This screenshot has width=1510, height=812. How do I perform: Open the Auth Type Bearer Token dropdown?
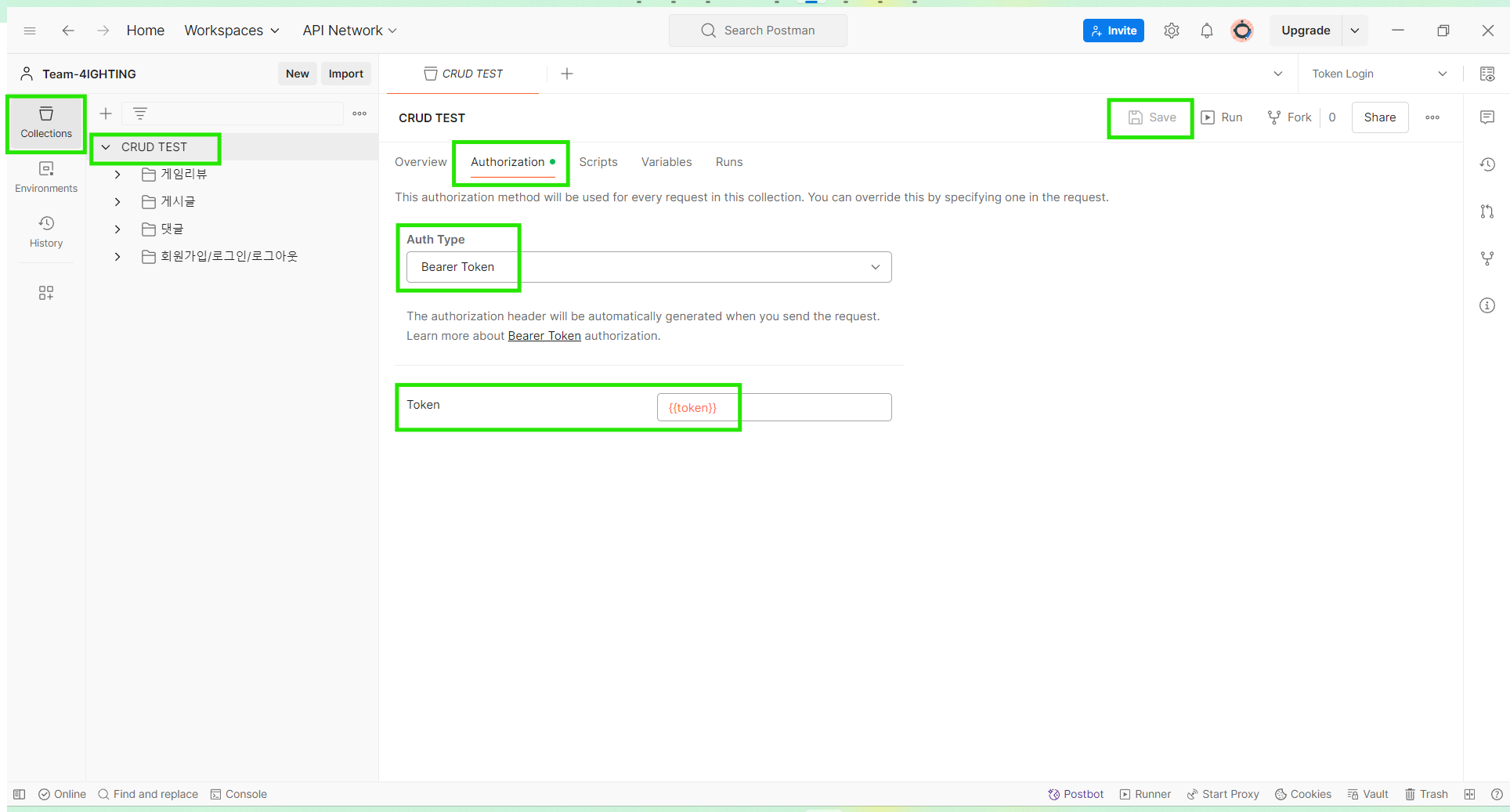point(648,267)
